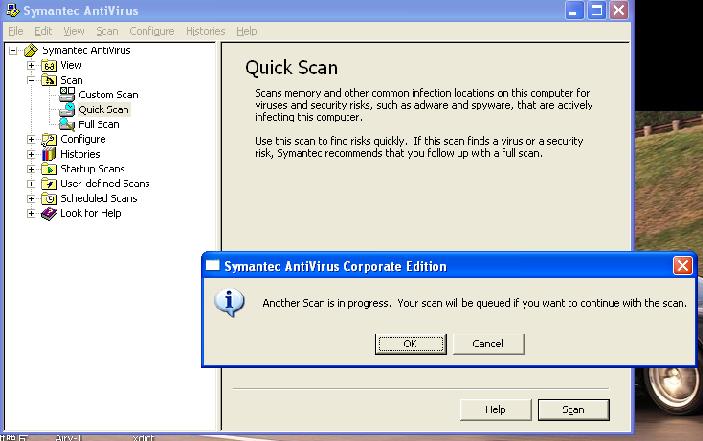The width and height of the screenshot is (703, 441).
Task: Expand the Configure tree node
Action: [31, 139]
